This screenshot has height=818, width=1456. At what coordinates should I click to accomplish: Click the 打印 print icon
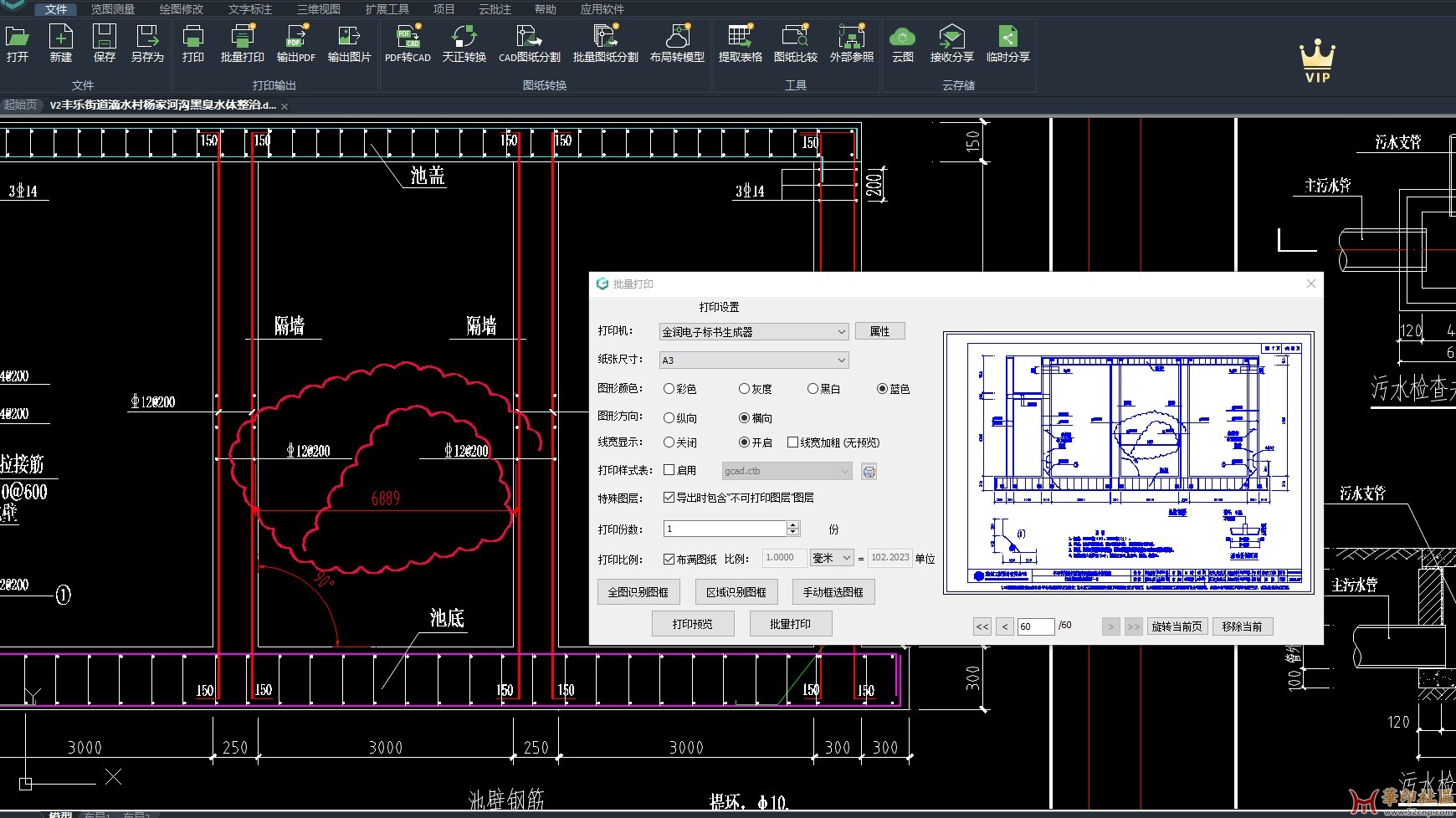(193, 43)
